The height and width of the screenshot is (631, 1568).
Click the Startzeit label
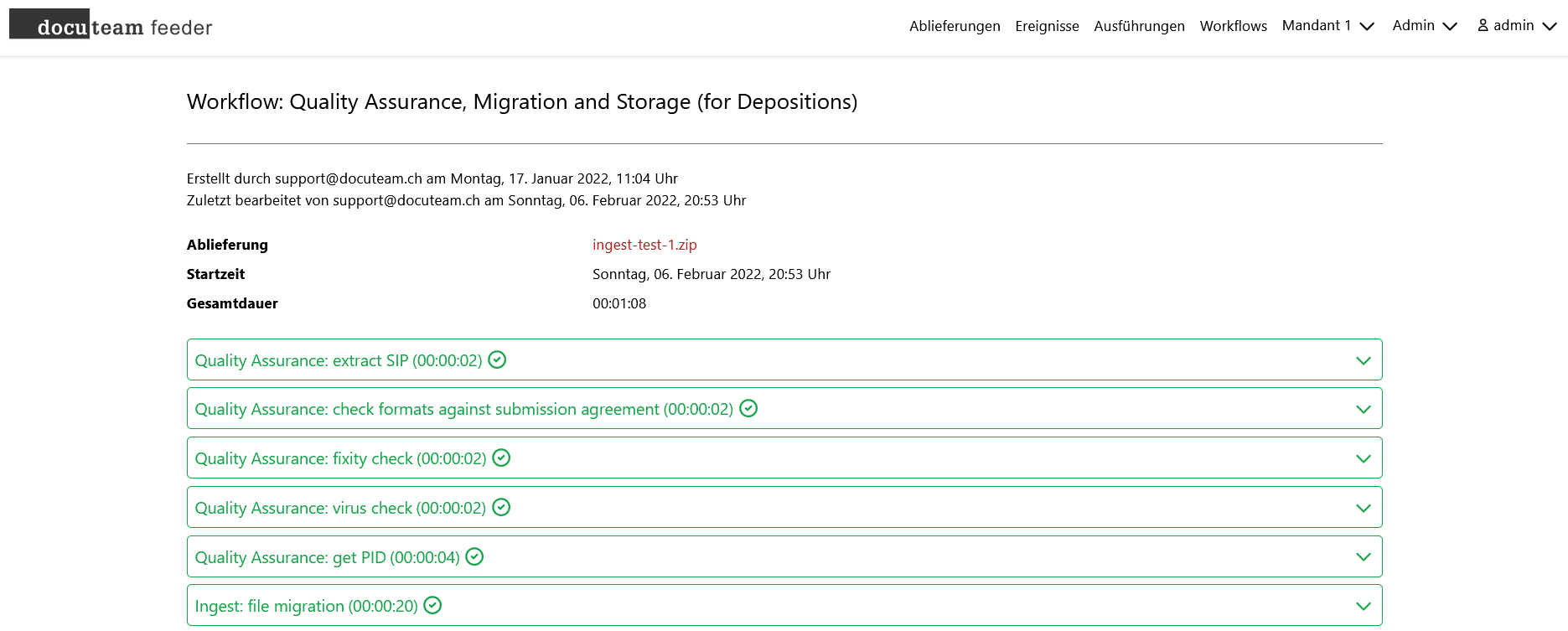click(215, 274)
